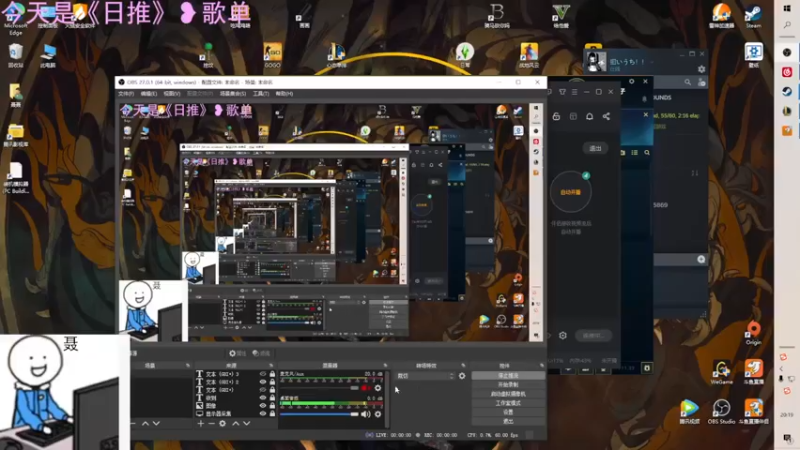Open the GOGO CS:GO desktop shortcut
This screenshot has height=450, width=800.
click(272, 55)
